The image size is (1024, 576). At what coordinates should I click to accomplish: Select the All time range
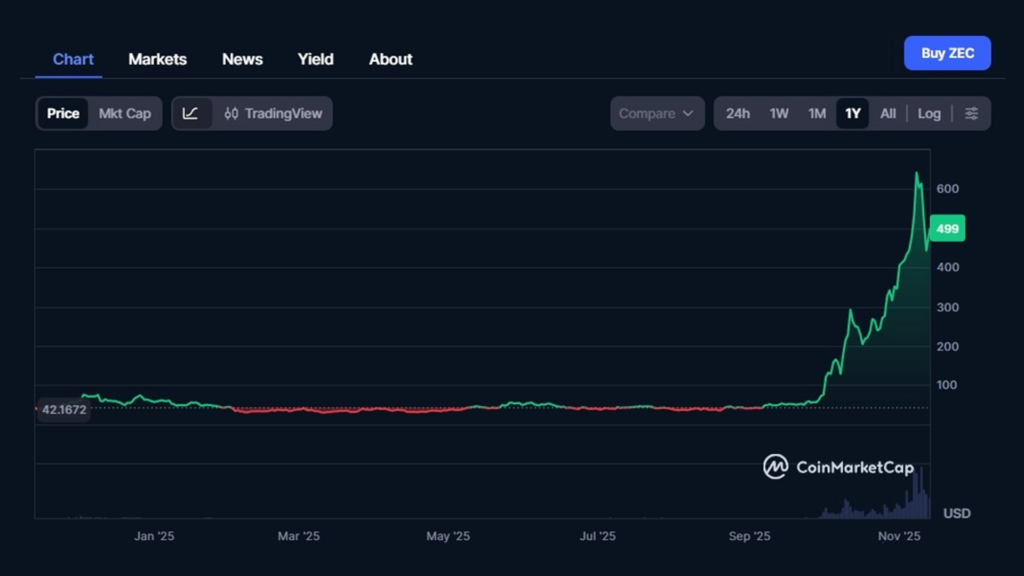[888, 113]
